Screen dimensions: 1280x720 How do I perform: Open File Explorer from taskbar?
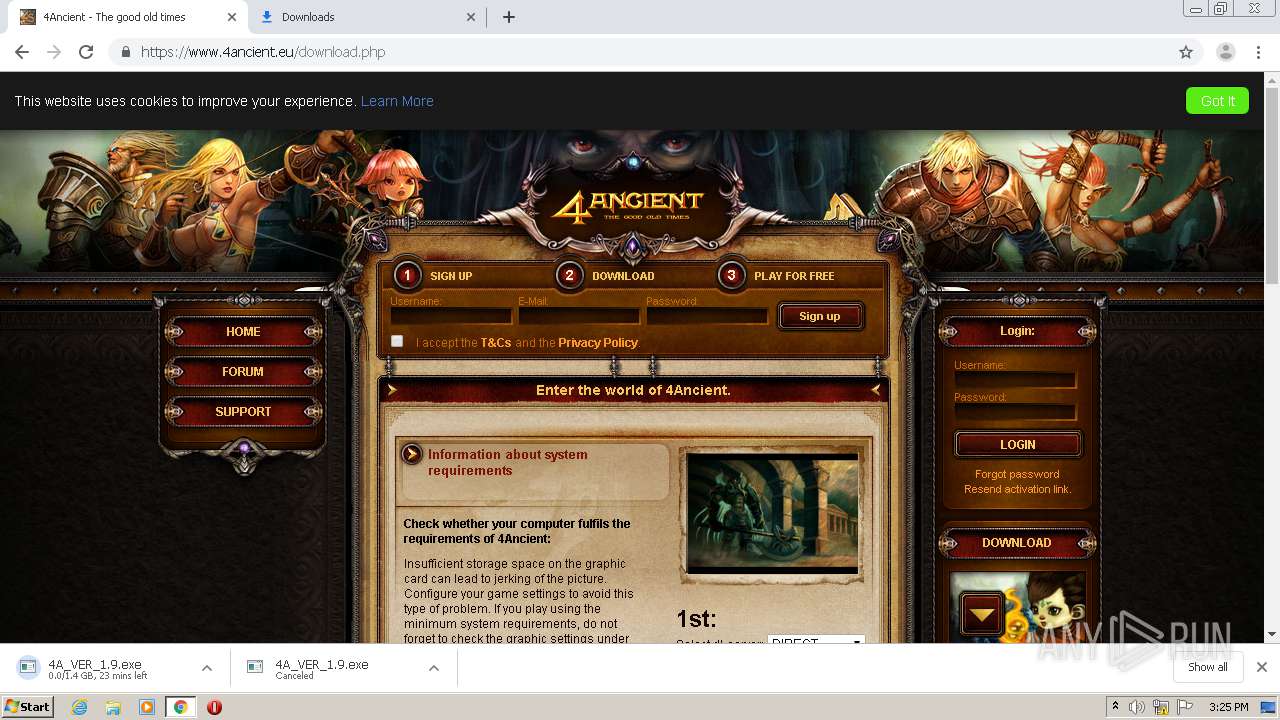point(113,707)
